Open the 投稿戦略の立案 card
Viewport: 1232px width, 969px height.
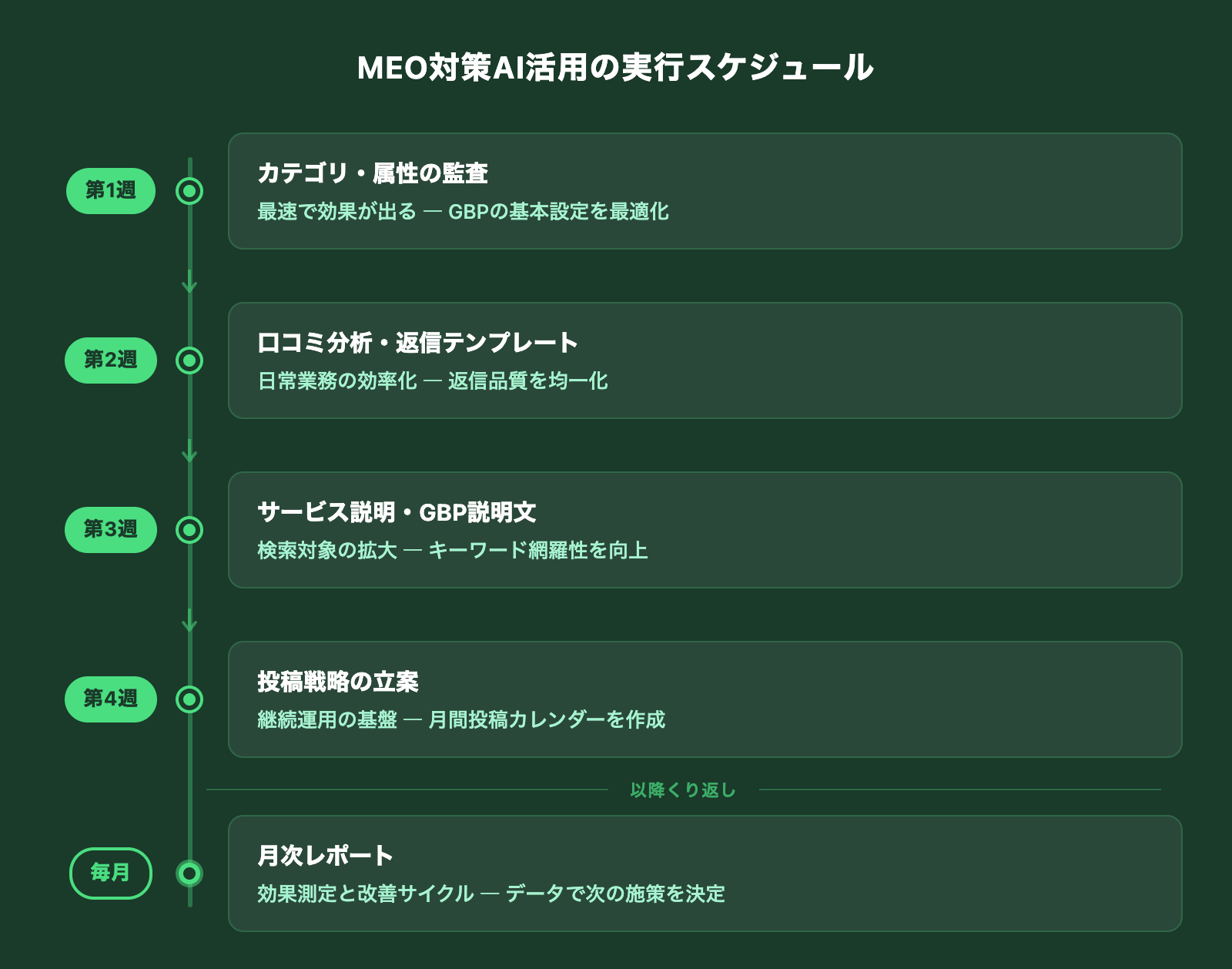[705, 699]
